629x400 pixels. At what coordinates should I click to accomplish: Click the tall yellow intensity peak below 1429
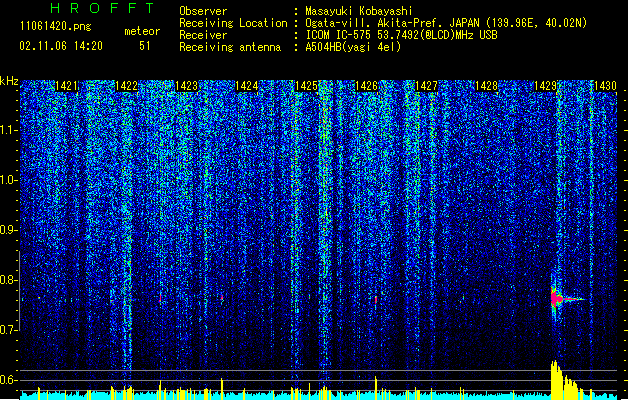click(555, 380)
